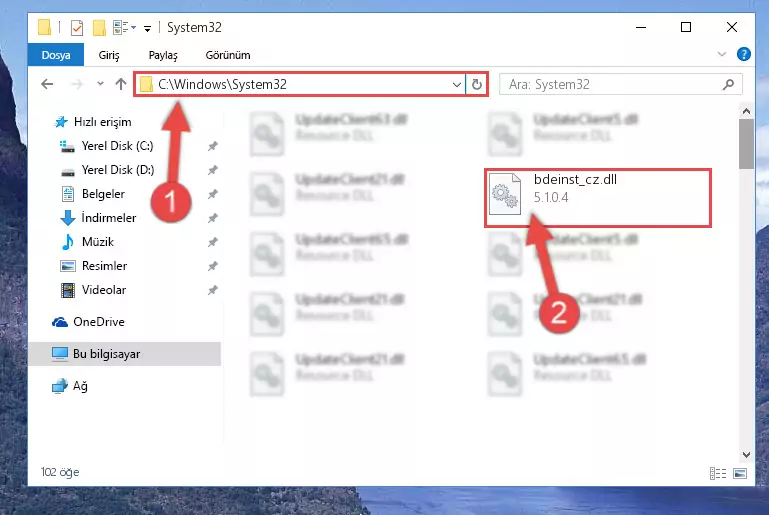The width and height of the screenshot is (769, 515).
Task: Expand the address bar history dropdown
Action: click(457, 84)
